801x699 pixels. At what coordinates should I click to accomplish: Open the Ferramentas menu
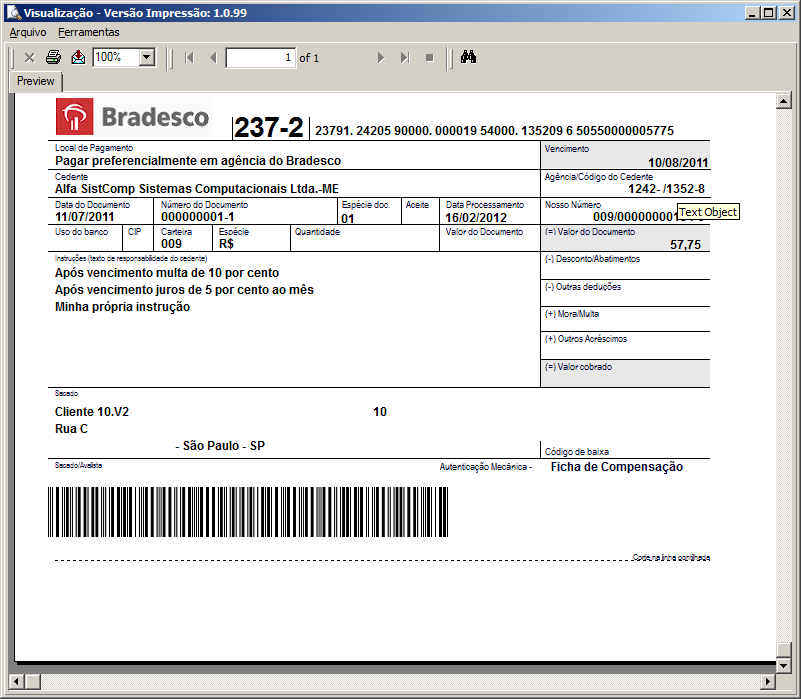coord(89,32)
